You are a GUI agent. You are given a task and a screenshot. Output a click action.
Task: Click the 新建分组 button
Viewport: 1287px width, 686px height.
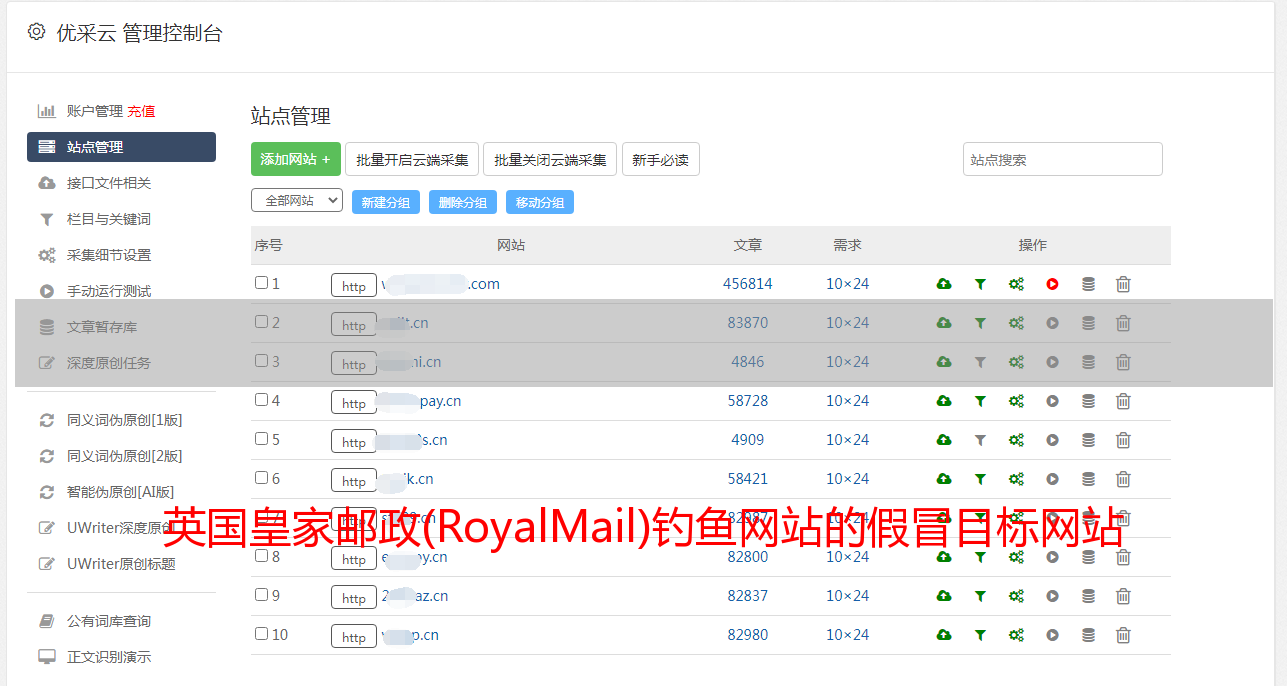(x=386, y=202)
